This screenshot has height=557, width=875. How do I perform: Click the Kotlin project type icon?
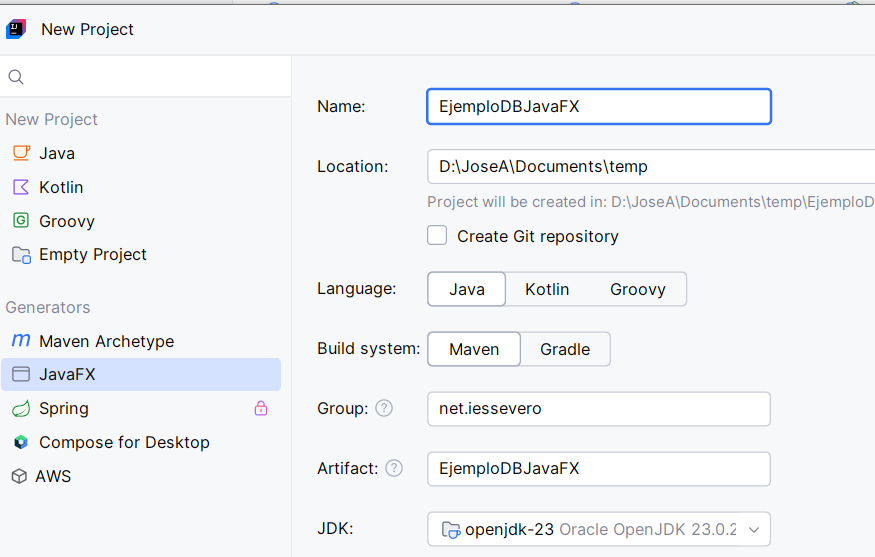21,187
